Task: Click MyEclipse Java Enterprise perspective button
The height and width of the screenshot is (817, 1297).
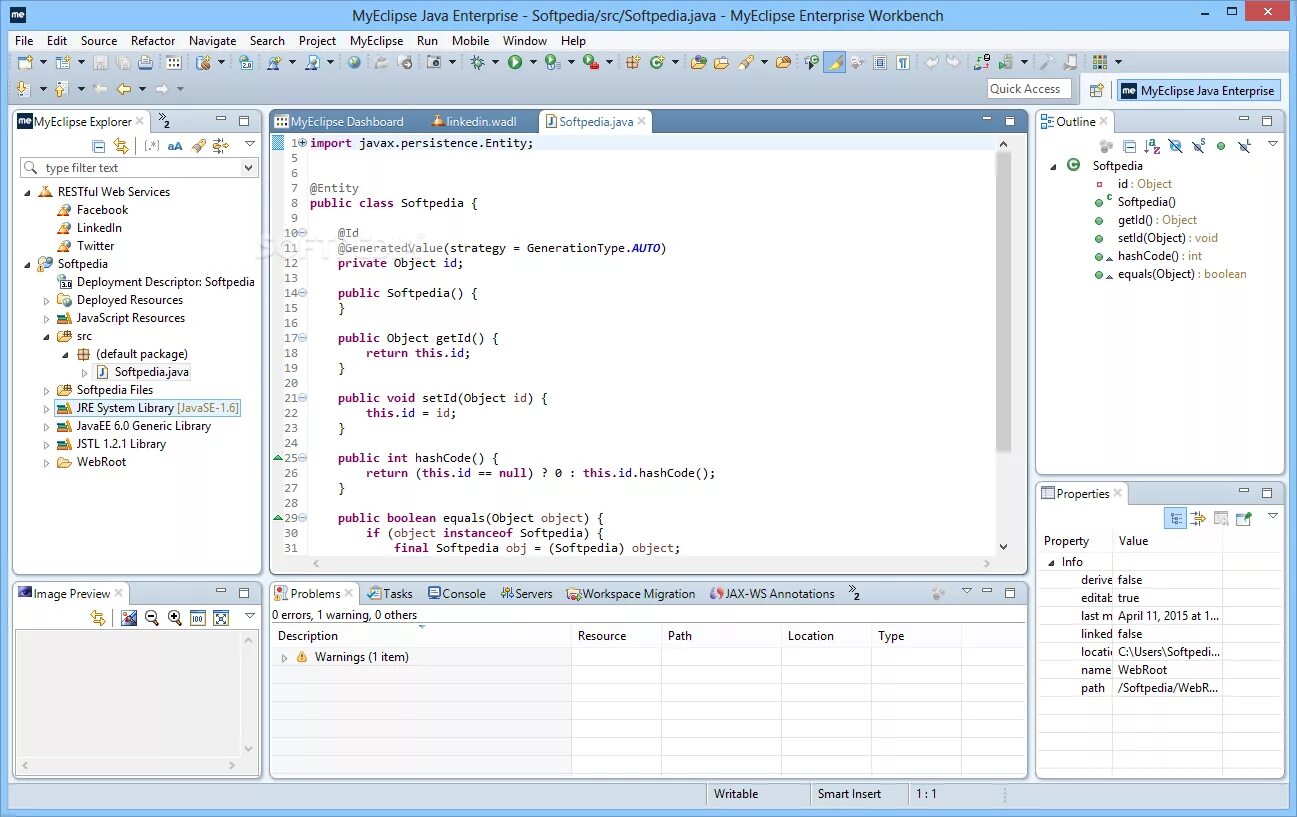Action: (x=1198, y=90)
